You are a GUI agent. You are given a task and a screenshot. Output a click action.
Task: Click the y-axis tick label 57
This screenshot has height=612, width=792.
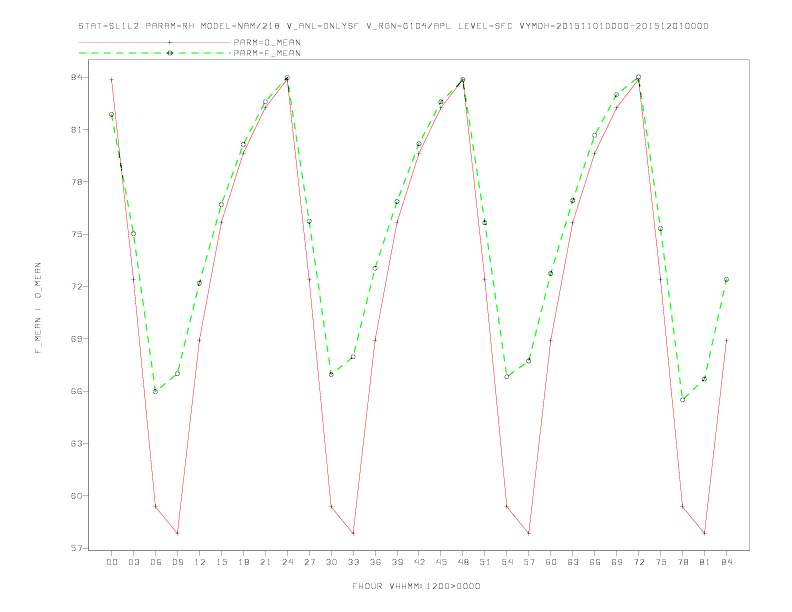pos(77,548)
